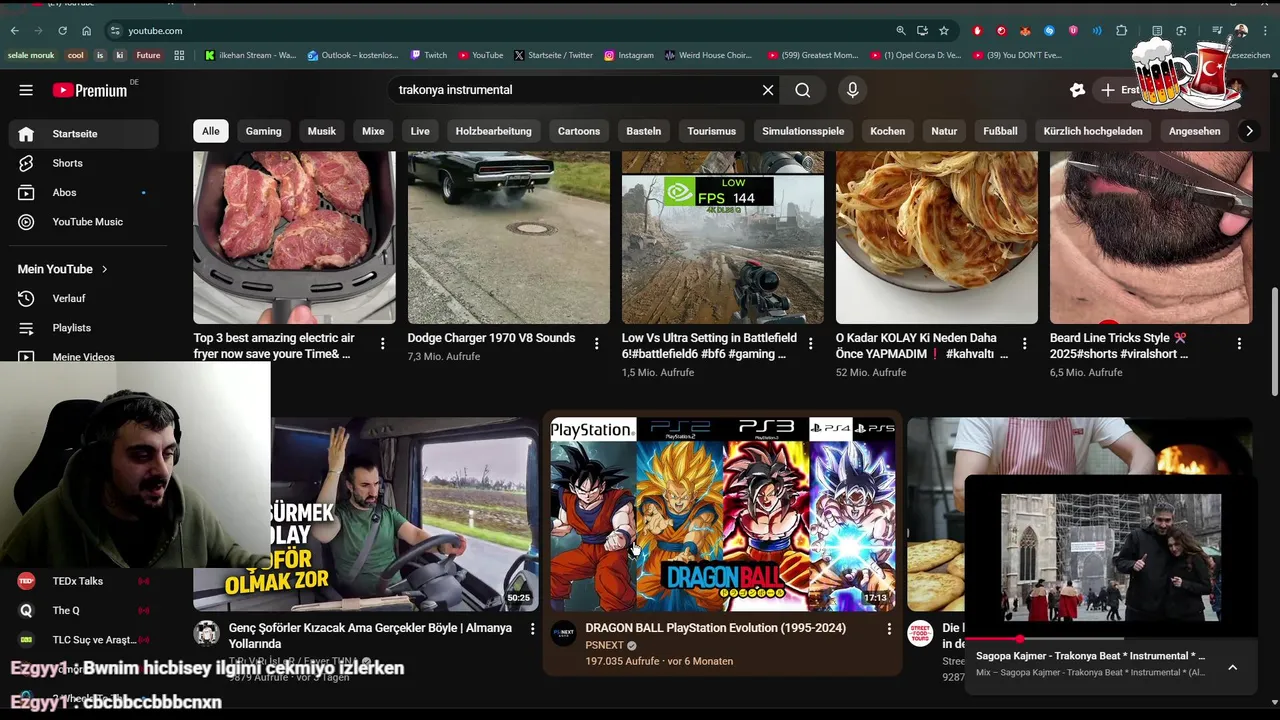Open the truck driver video thumbnail

366,514
